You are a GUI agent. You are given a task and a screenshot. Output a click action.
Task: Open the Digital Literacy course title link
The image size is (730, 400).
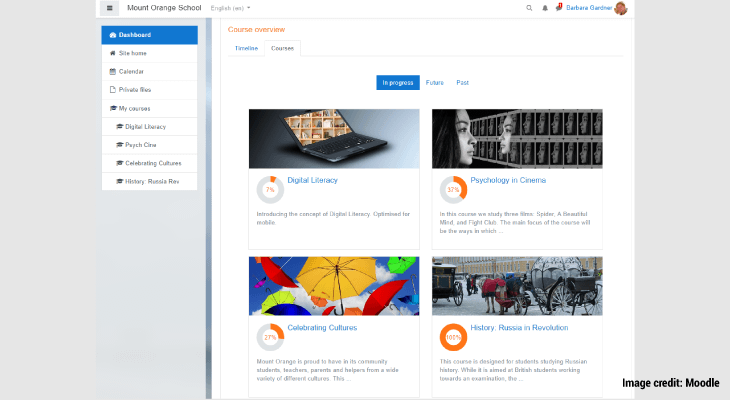312,180
